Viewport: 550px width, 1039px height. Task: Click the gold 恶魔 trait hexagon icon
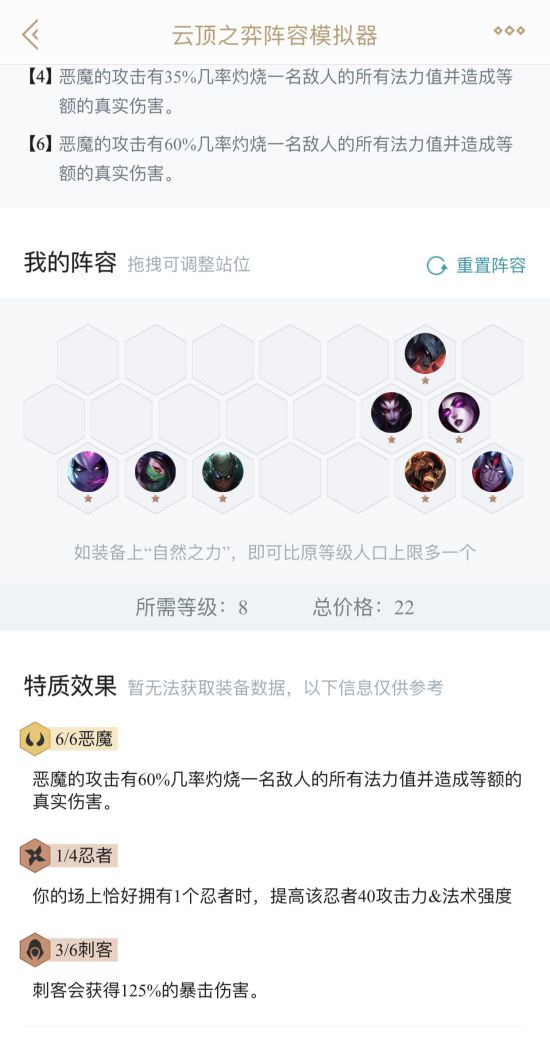[35, 739]
